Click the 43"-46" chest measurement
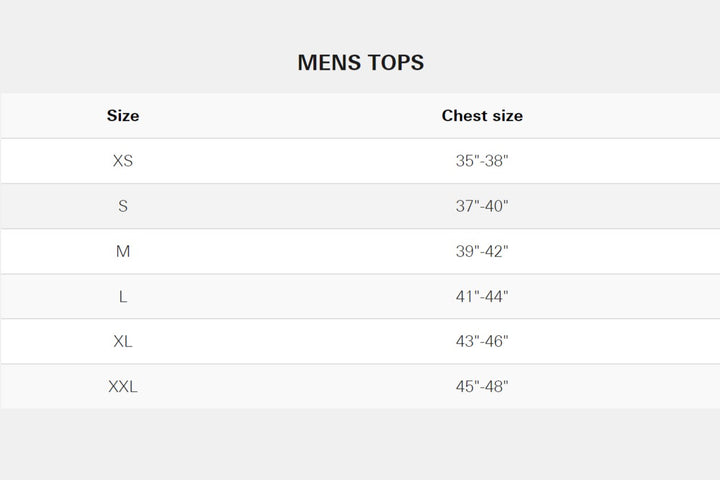The image size is (720, 480). click(x=482, y=341)
